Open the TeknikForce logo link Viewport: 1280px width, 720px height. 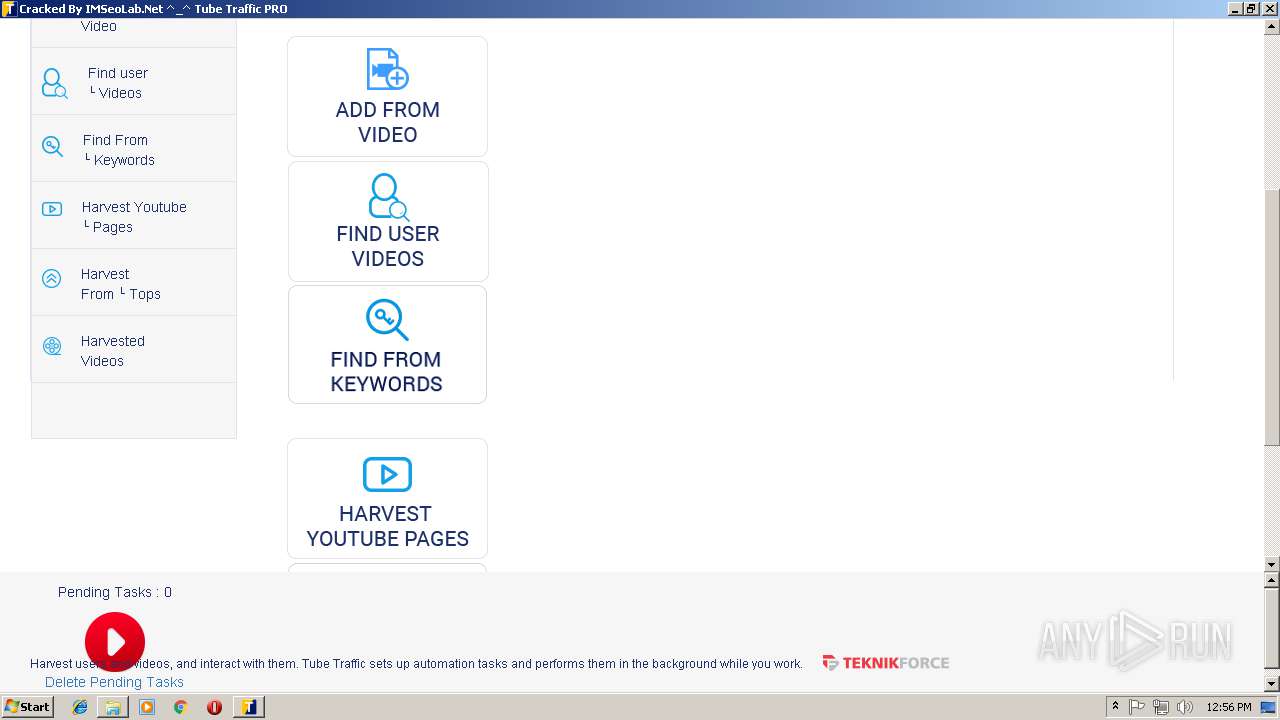tap(885, 663)
